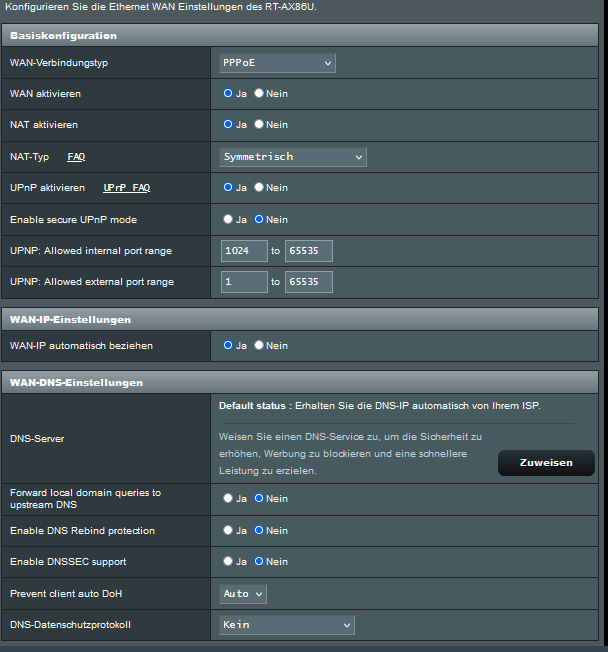The image size is (608, 652).
Task: Click the WAN-IP-Einstellungen section header
Action: coord(300,319)
